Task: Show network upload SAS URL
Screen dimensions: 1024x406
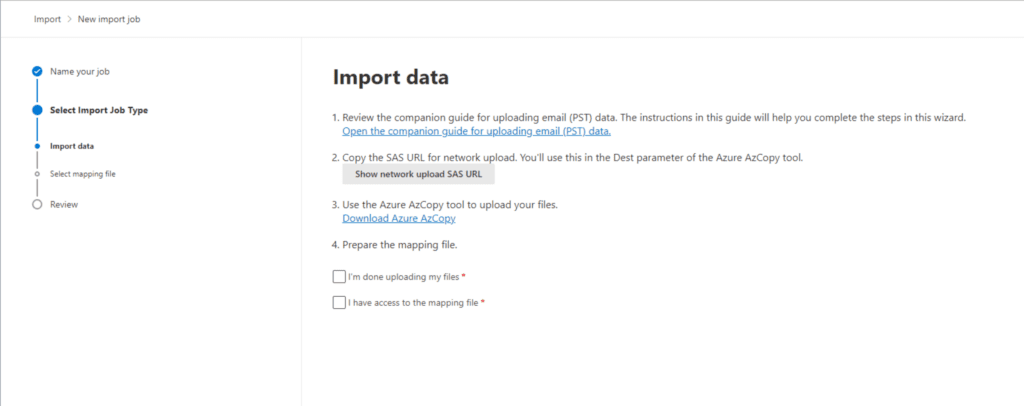Action: [x=419, y=174]
